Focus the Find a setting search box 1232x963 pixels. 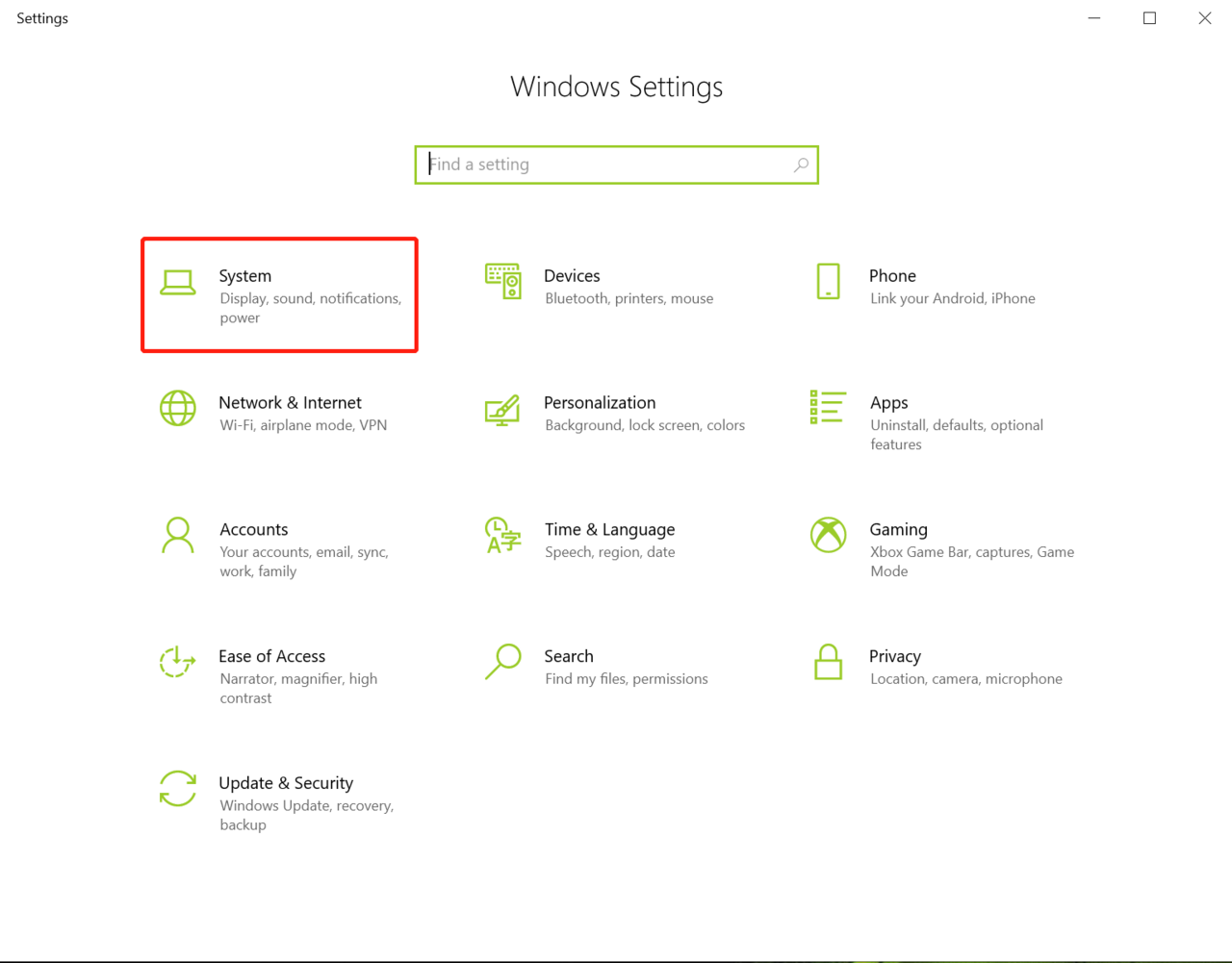pyautogui.click(x=606, y=165)
